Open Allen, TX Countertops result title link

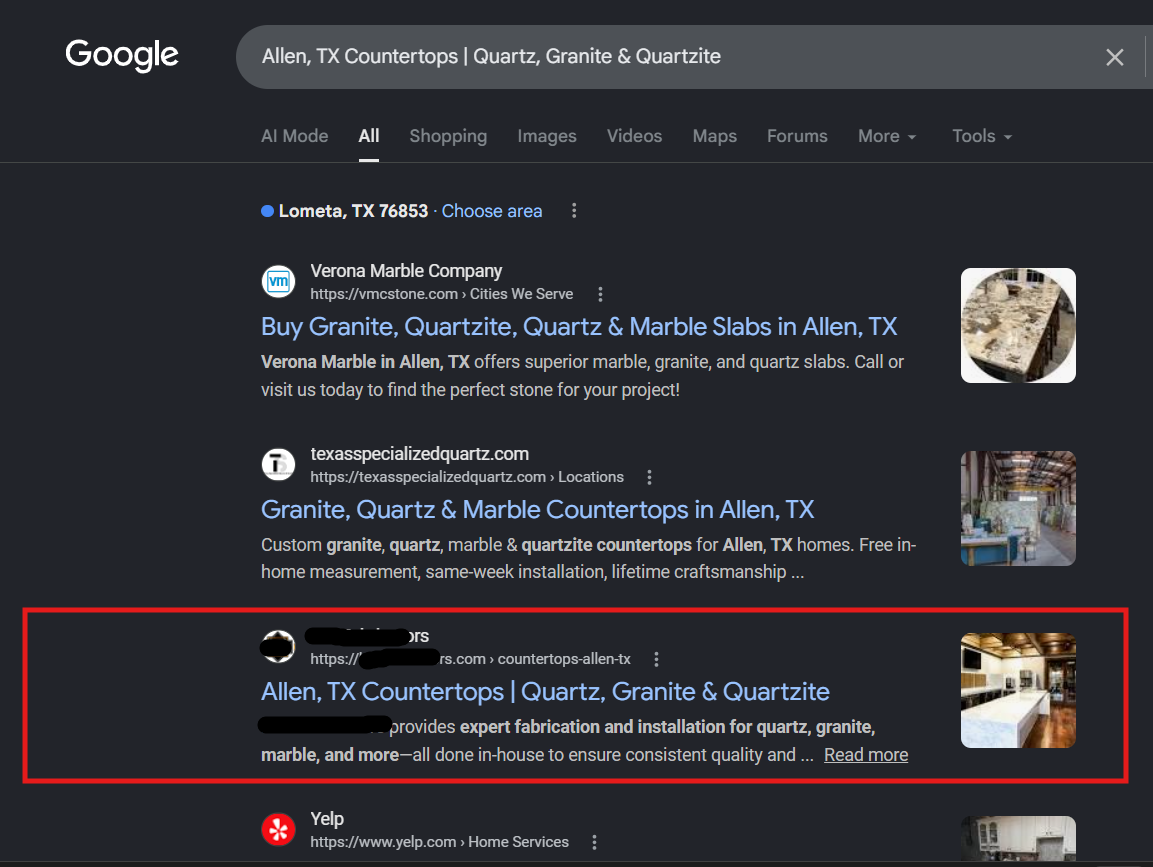point(545,691)
